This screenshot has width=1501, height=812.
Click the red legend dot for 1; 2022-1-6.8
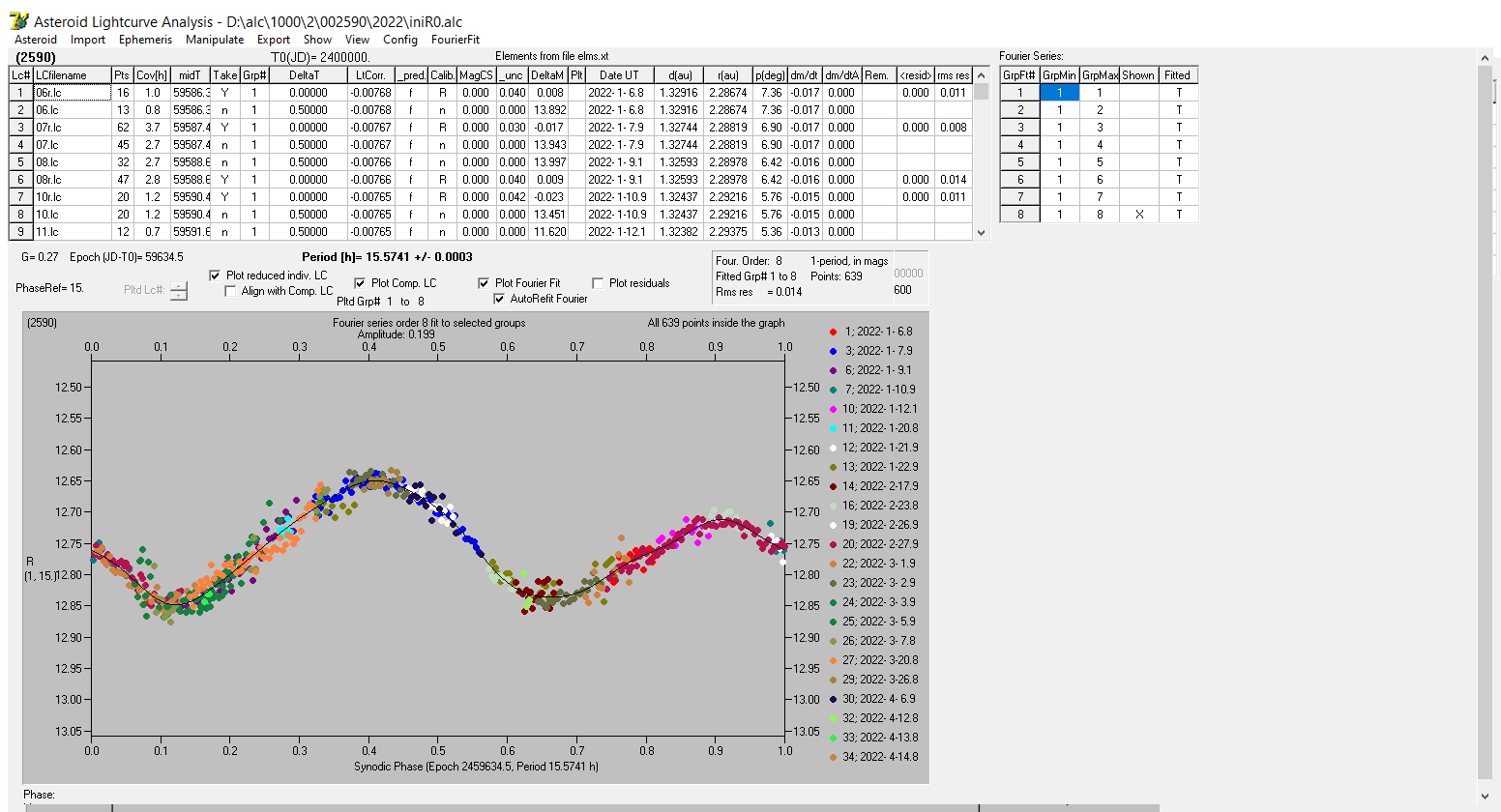pos(833,332)
